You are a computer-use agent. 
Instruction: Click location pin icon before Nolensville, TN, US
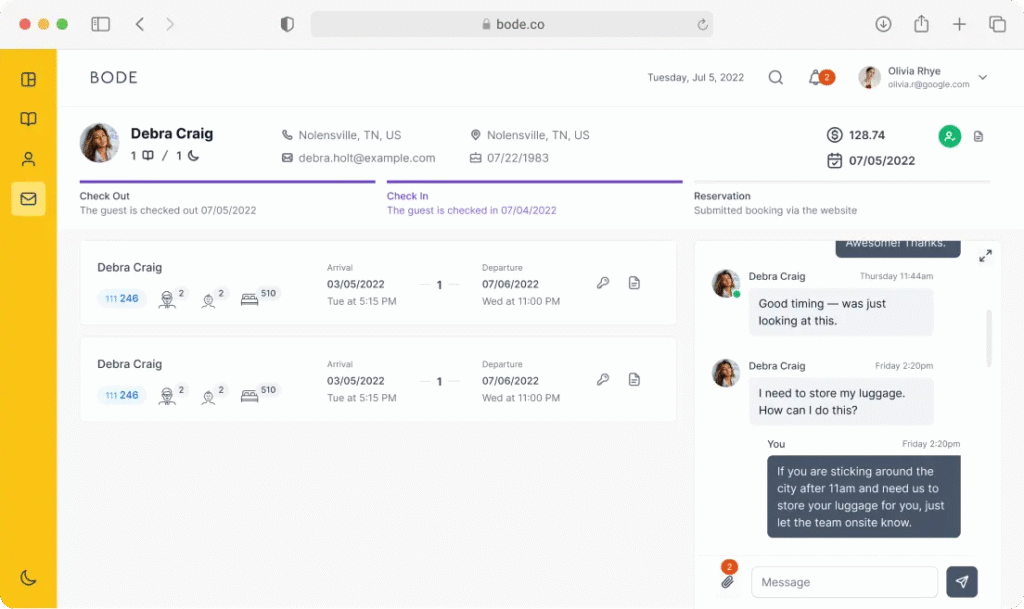pyautogui.click(x=475, y=135)
